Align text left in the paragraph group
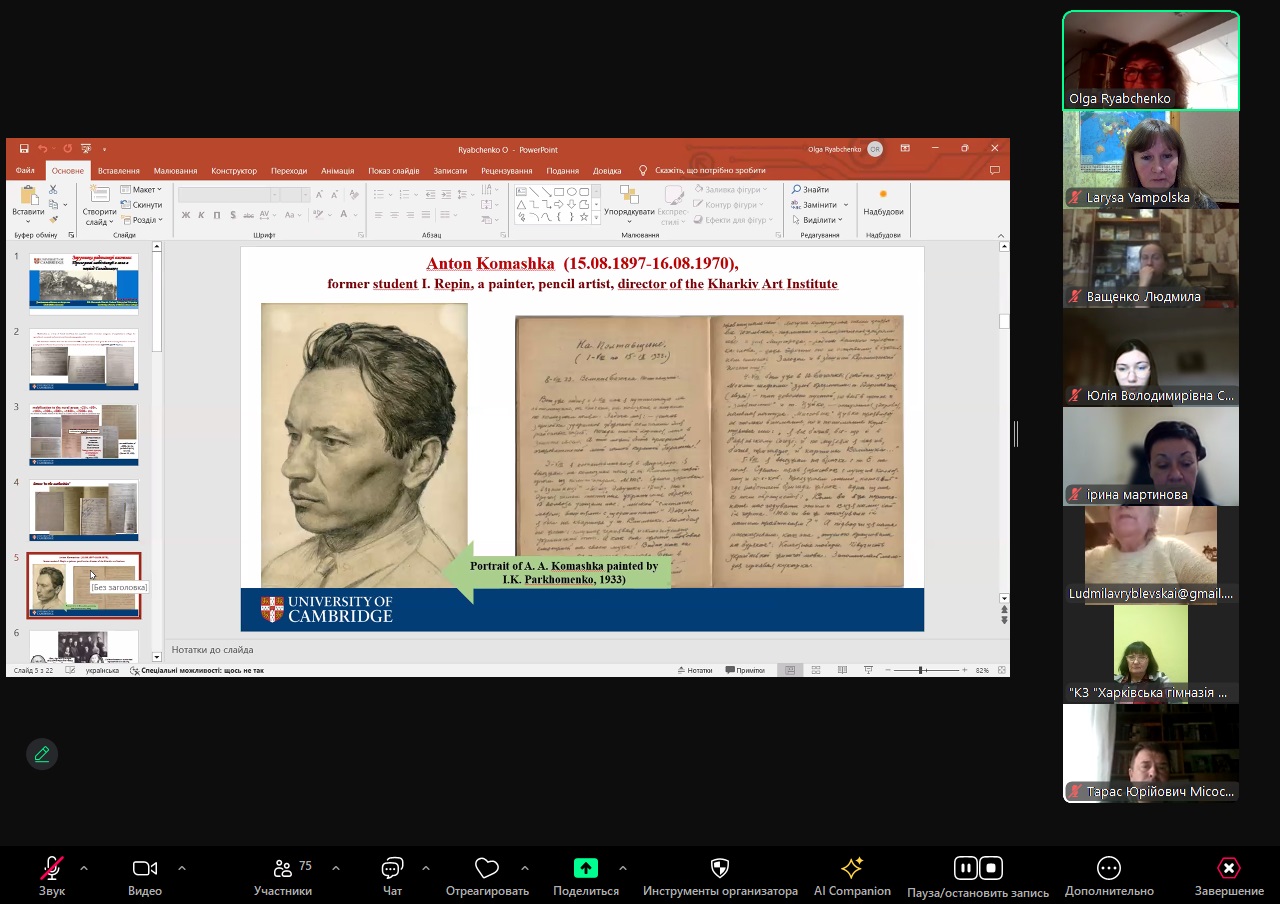This screenshot has height=904, width=1280. pos(379,215)
